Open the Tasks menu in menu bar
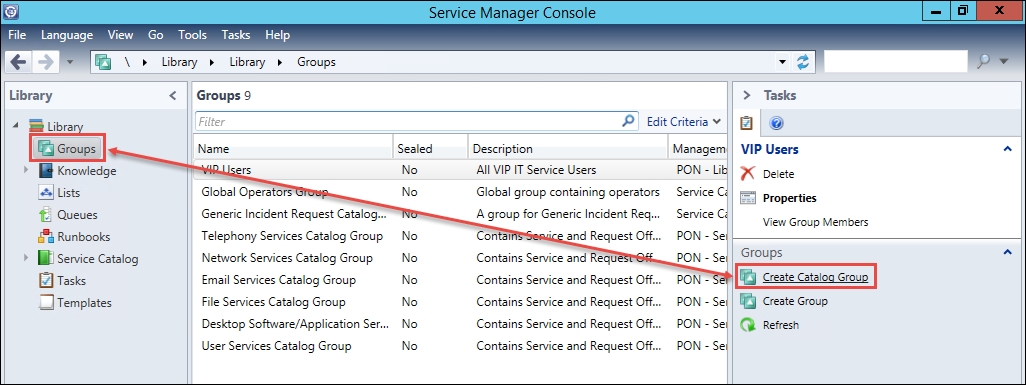Screen dimensions: 1026x385 (x=236, y=35)
